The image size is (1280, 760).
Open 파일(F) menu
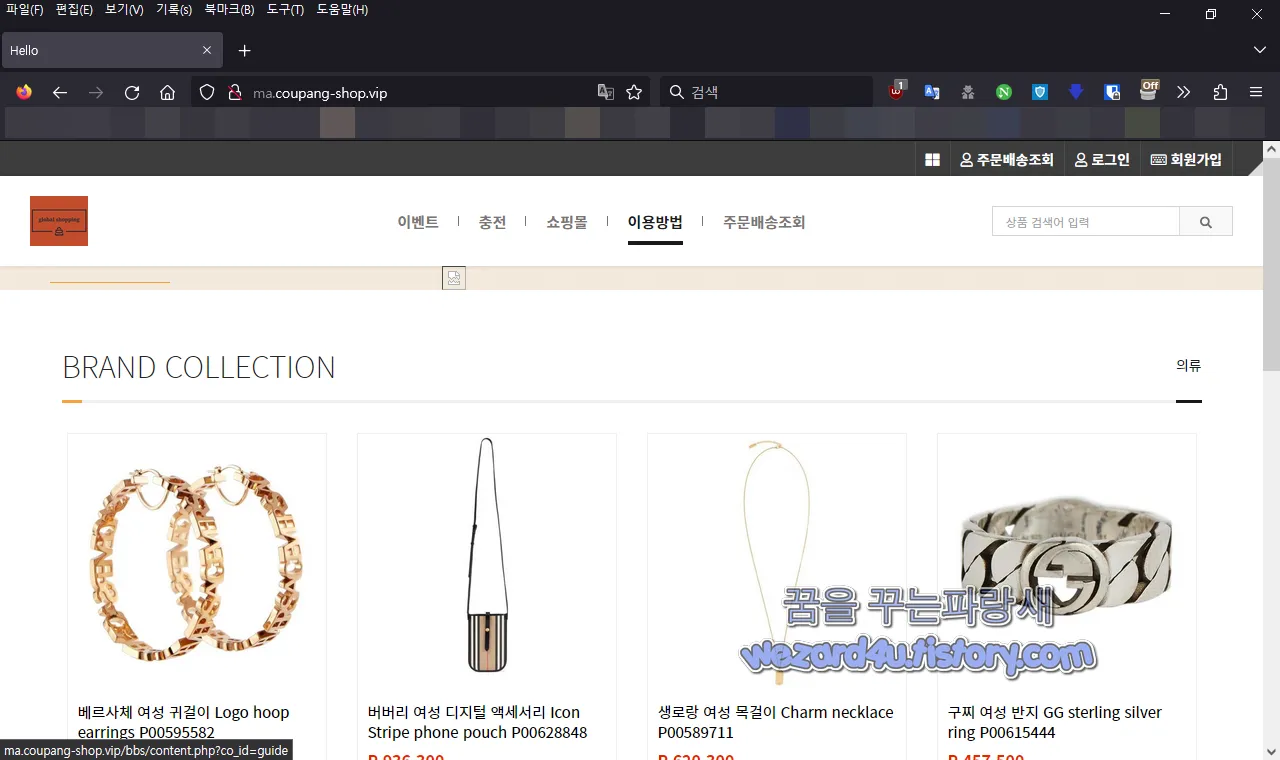pos(25,10)
